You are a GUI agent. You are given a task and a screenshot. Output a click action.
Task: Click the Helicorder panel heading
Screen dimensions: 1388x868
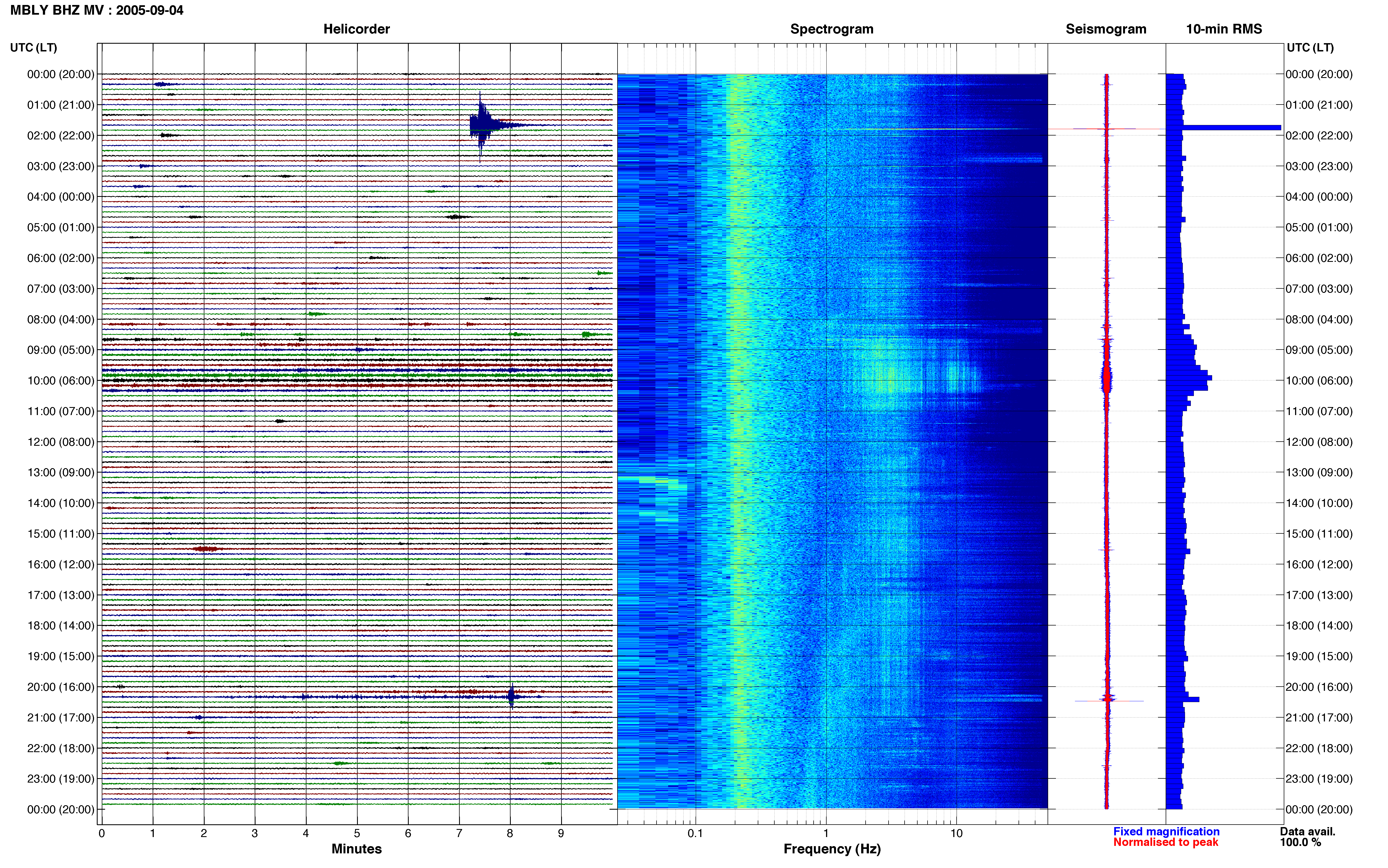tap(356, 29)
